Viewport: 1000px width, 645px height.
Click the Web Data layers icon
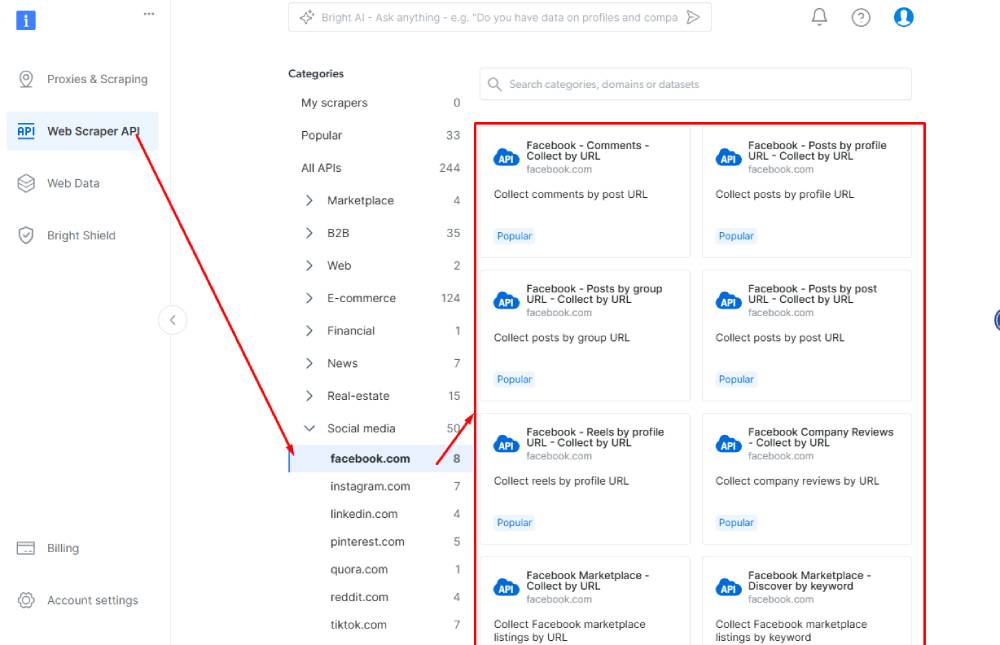[x=26, y=183]
